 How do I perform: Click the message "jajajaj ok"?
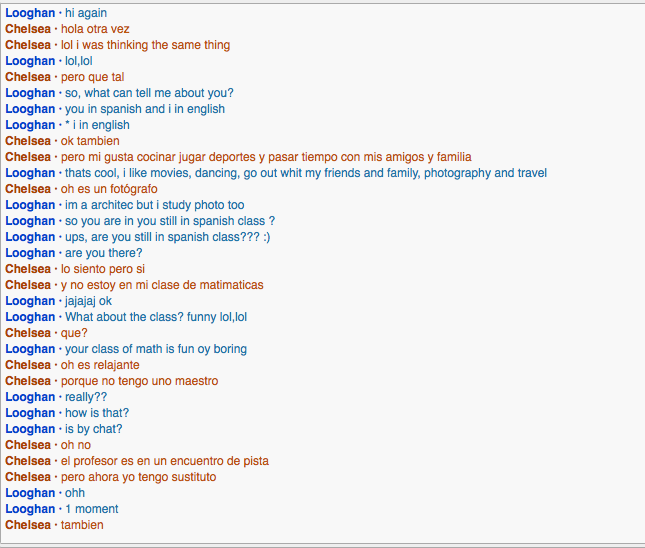tap(88, 301)
